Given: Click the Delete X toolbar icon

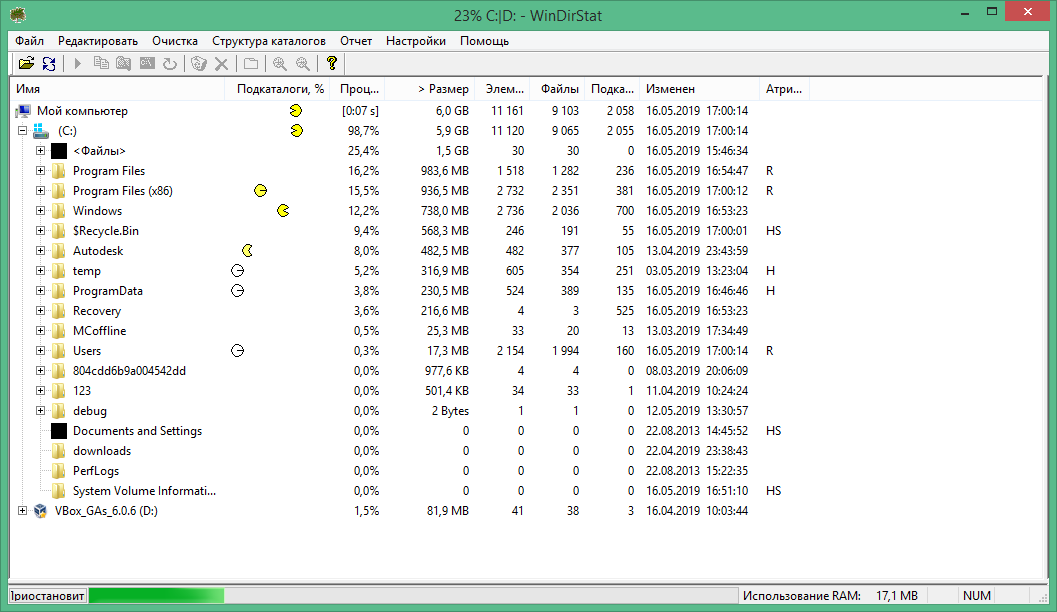Looking at the screenshot, I should click(x=222, y=64).
